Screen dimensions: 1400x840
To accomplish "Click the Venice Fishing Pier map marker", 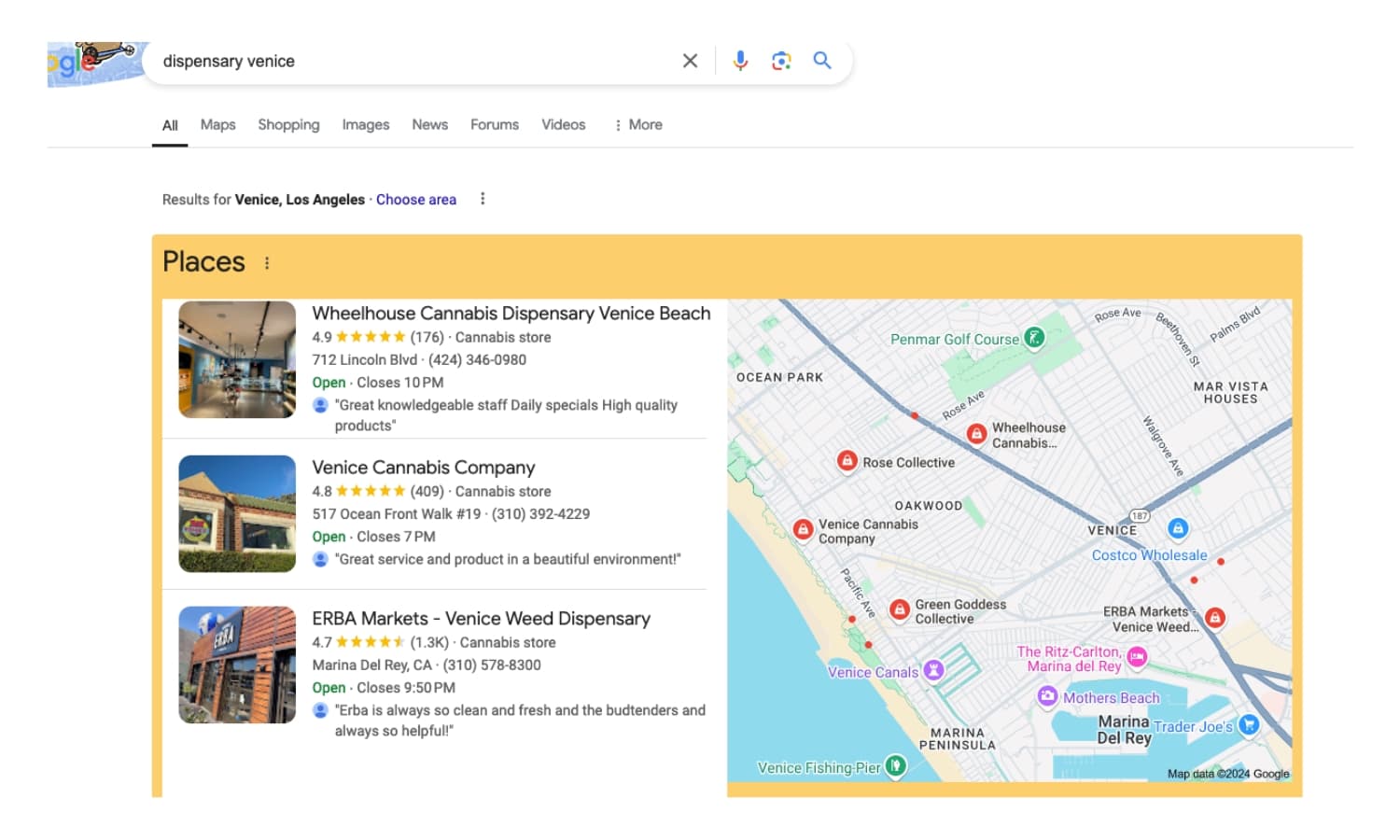I will pos(894,767).
